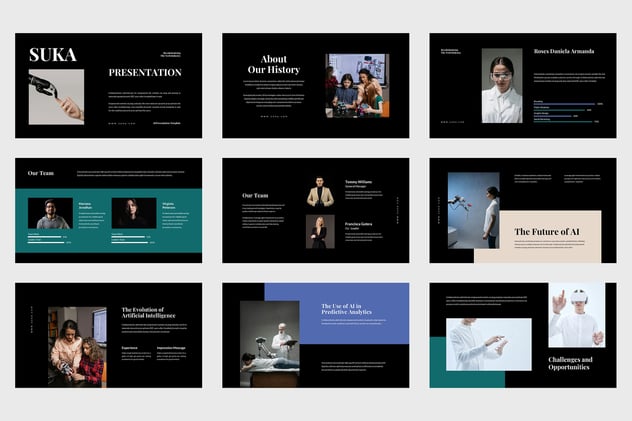The height and width of the screenshot is (421, 632).
Task: Click the lab team photo on history slide
Action: (357, 86)
